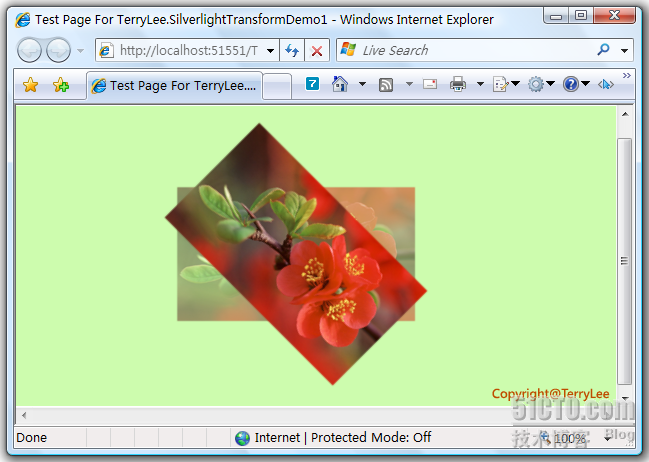Screen dimensions: 649x462
Task: Click the Add to Favorites icon
Action: [61, 85]
